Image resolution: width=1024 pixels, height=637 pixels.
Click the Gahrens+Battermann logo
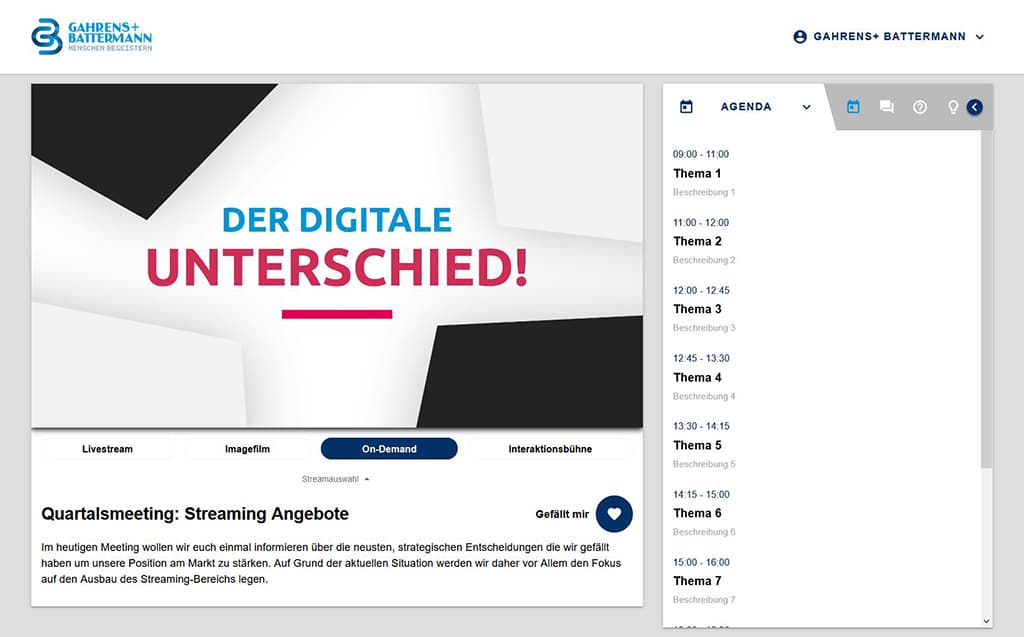pyautogui.click(x=91, y=36)
